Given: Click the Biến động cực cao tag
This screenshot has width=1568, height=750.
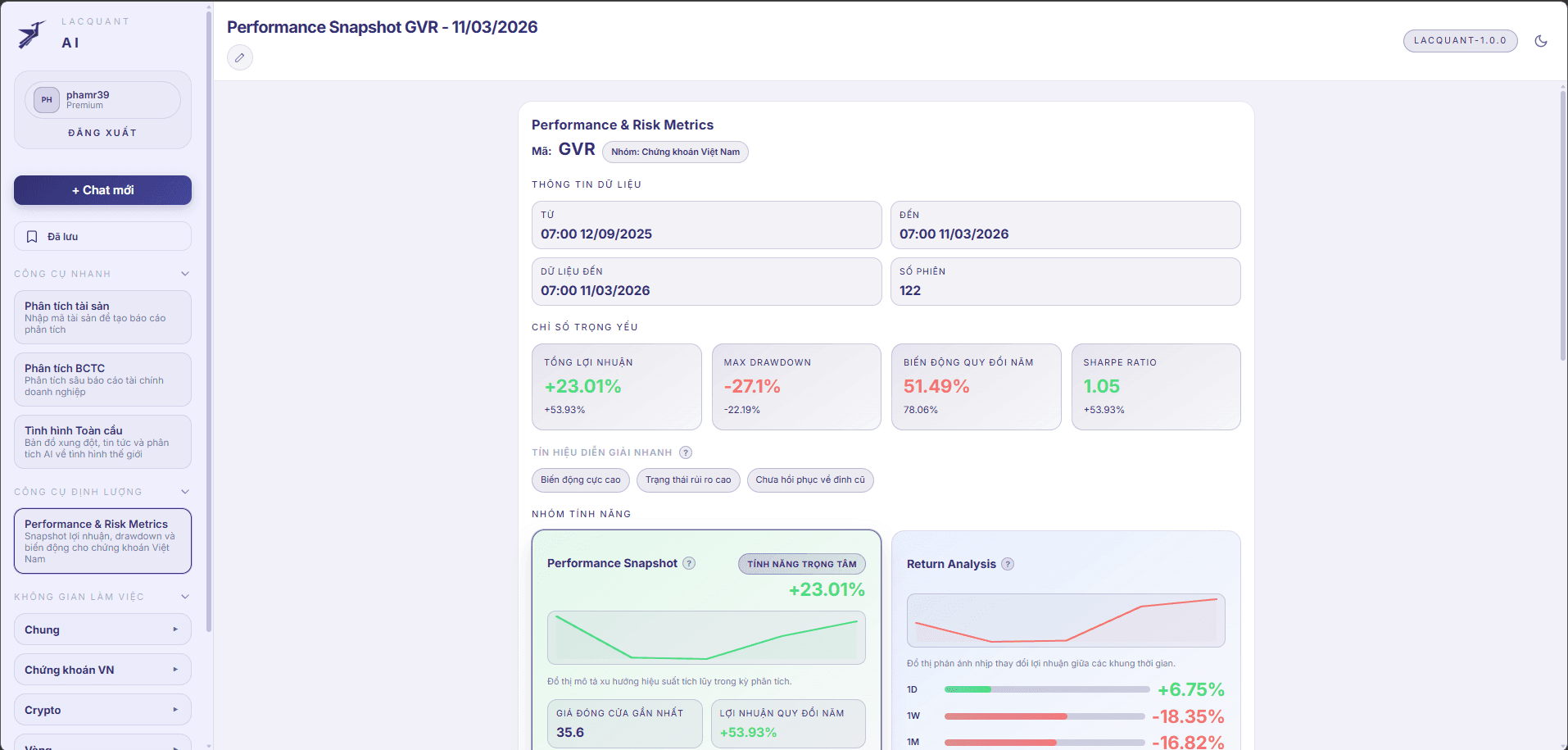Looking at the screenshot, I should pyautogui.click(x=580, y=480).
